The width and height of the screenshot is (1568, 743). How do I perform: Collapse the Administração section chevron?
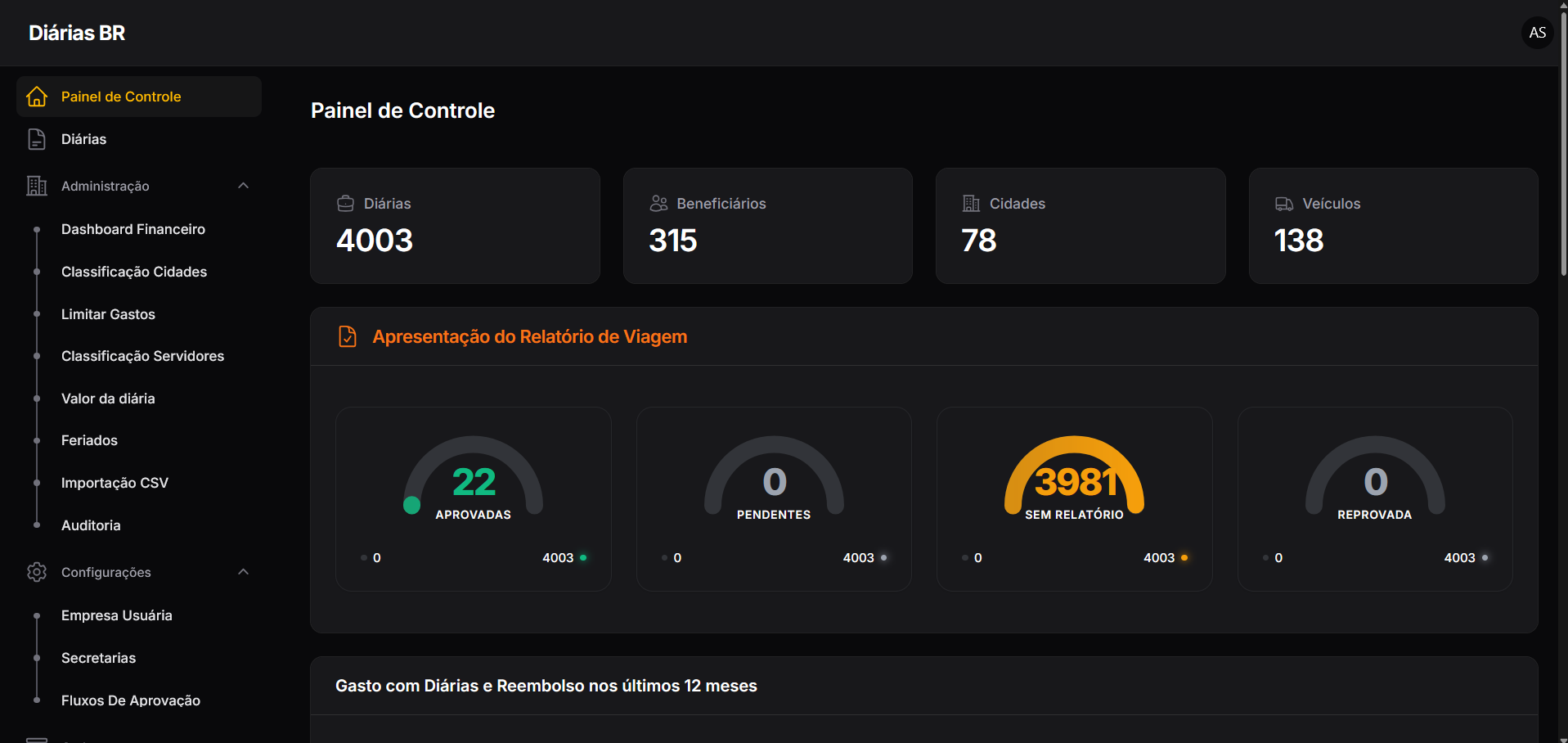click(243, 186)
